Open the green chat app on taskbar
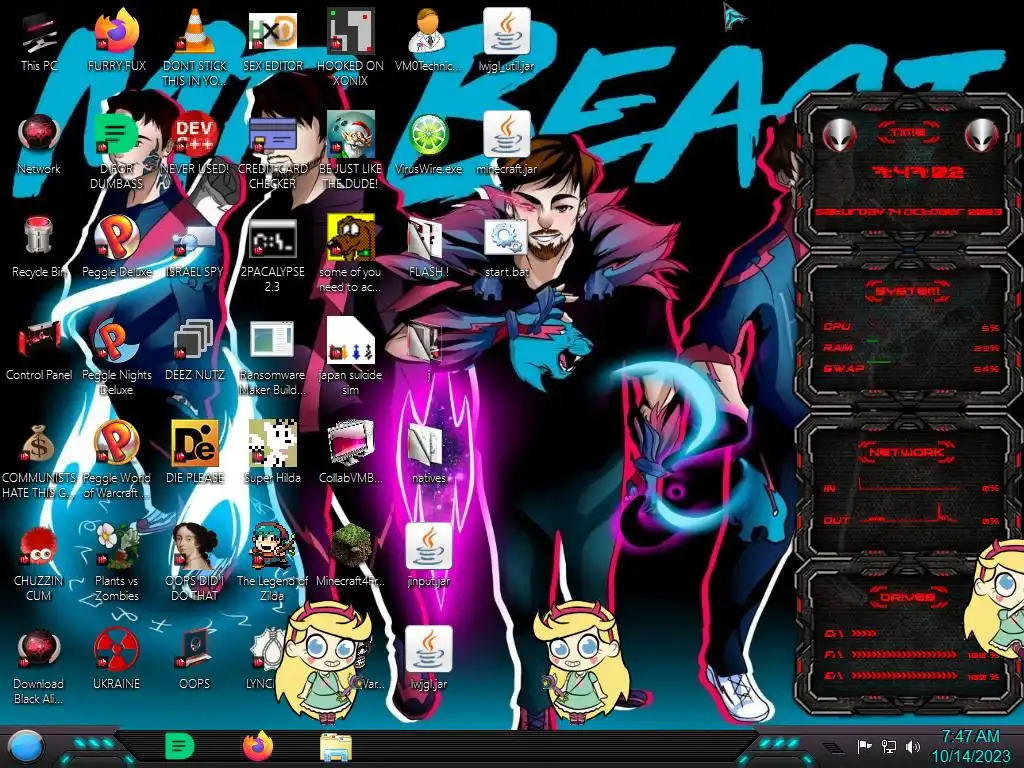Viewport: 1024px width, 768px height. tap(180, 746)
